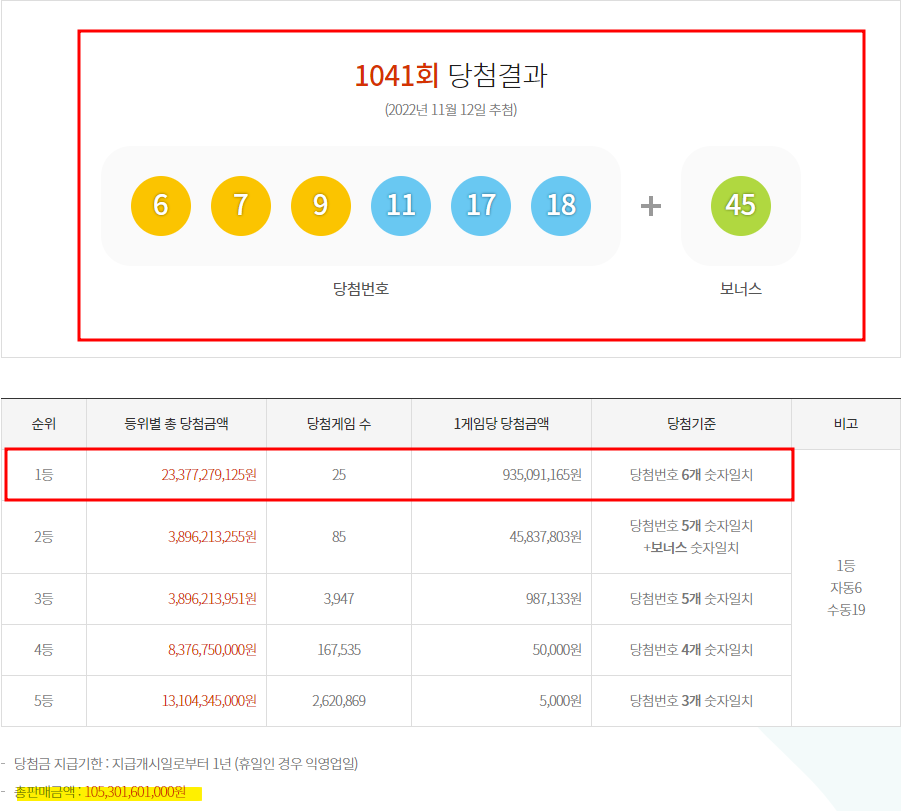Click per-game prize '45,837,803원'
The width and height of the screenshot is (901, 811).
pos(545,537)
